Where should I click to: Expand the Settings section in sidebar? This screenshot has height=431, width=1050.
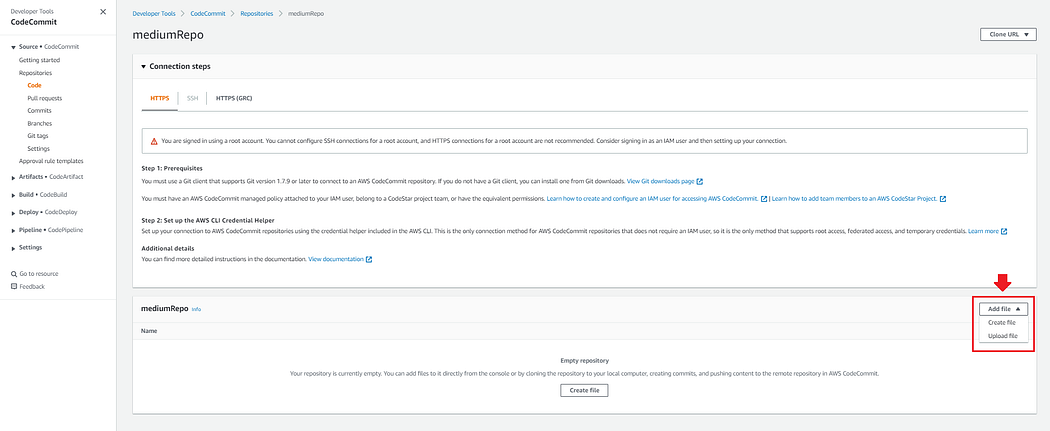click(13, 248)
